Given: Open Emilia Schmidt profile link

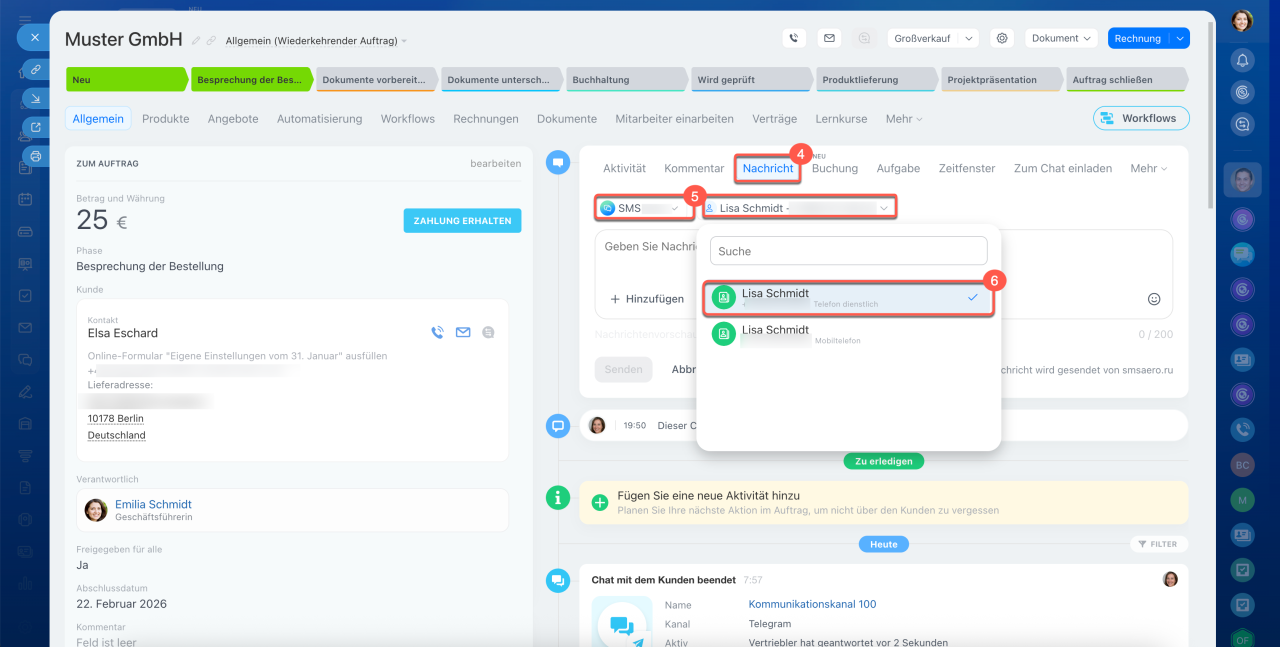Looking at the screenshot, I should (x=153, y=504).
